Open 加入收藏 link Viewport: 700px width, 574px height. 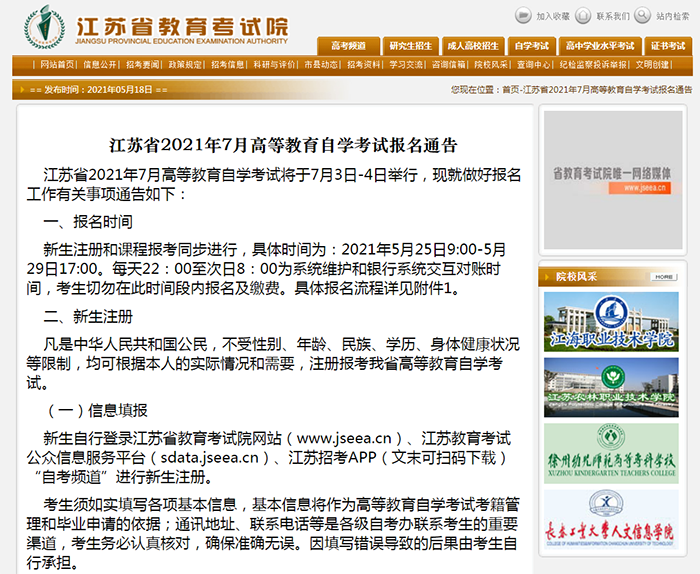(x=553, y=16)
